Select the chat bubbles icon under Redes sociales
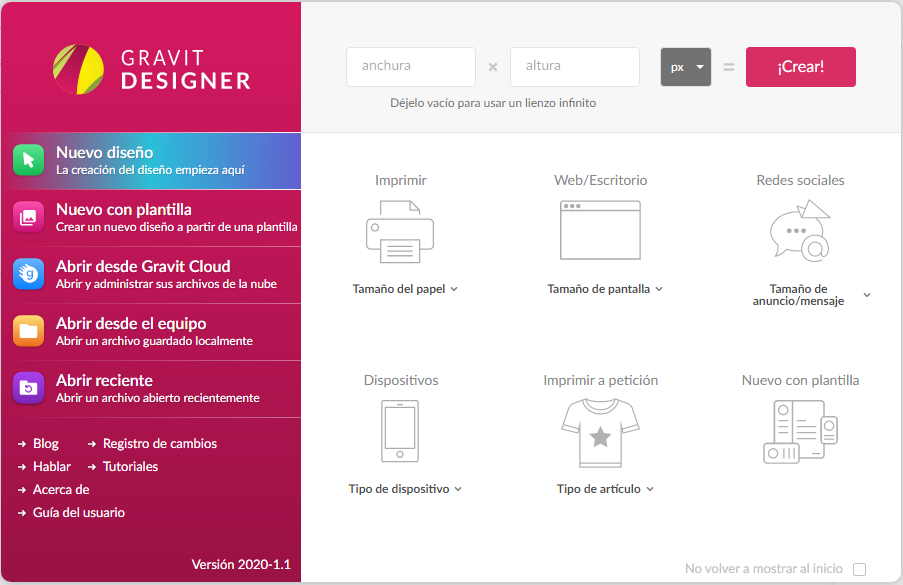Image resolution: width=903 pixels, height=585 pixels. click(x=800, y=230)
